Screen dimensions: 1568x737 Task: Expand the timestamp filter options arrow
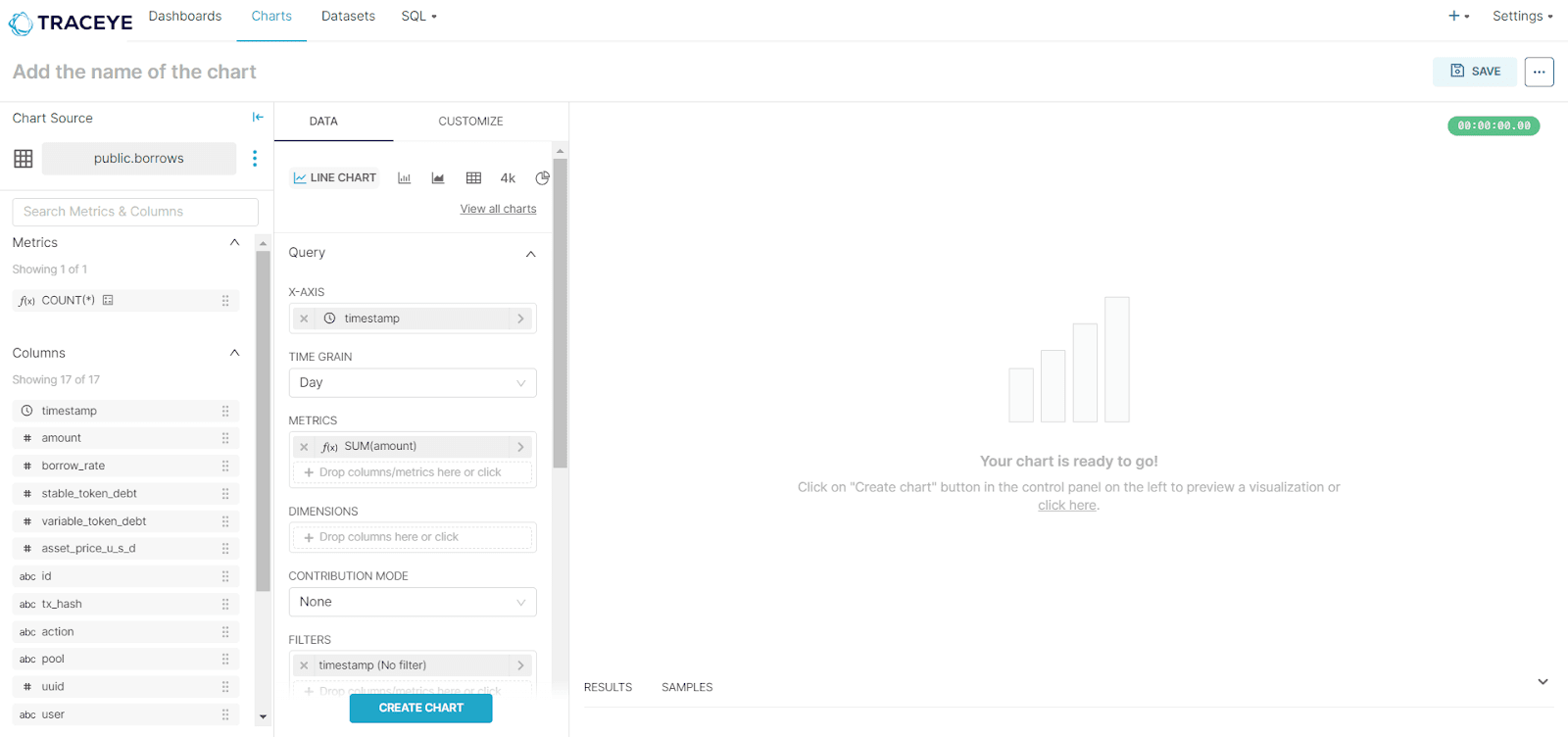520,665
